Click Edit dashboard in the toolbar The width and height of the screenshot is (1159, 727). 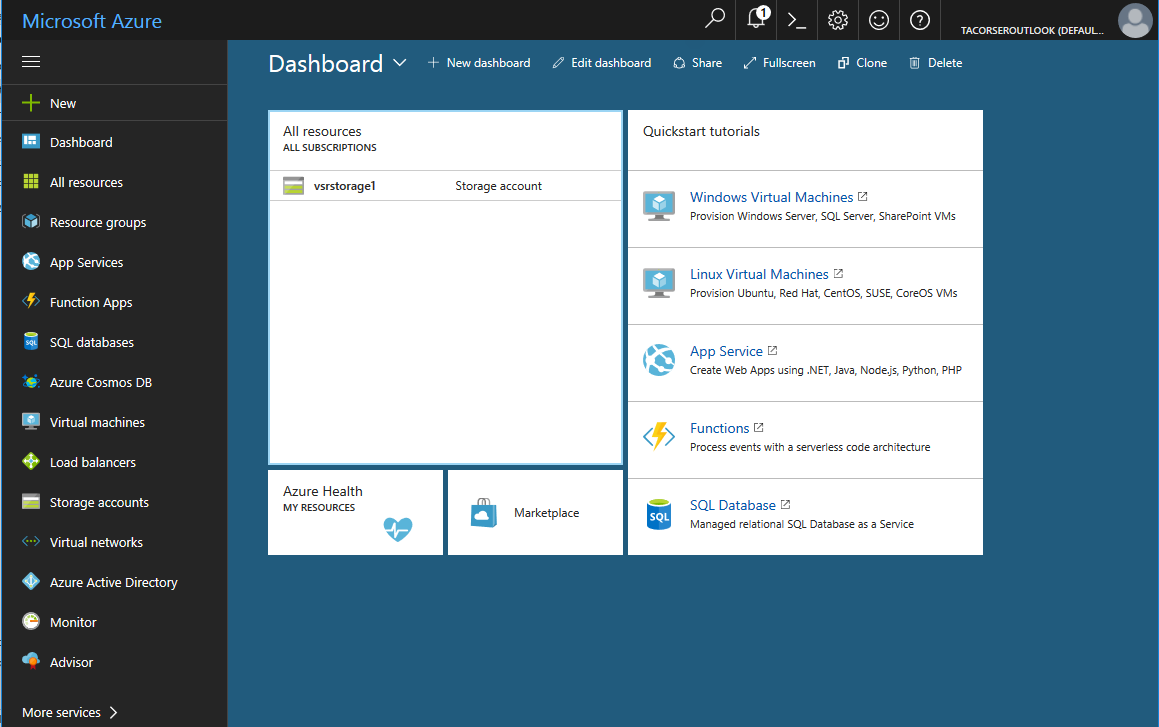[601, 62]
